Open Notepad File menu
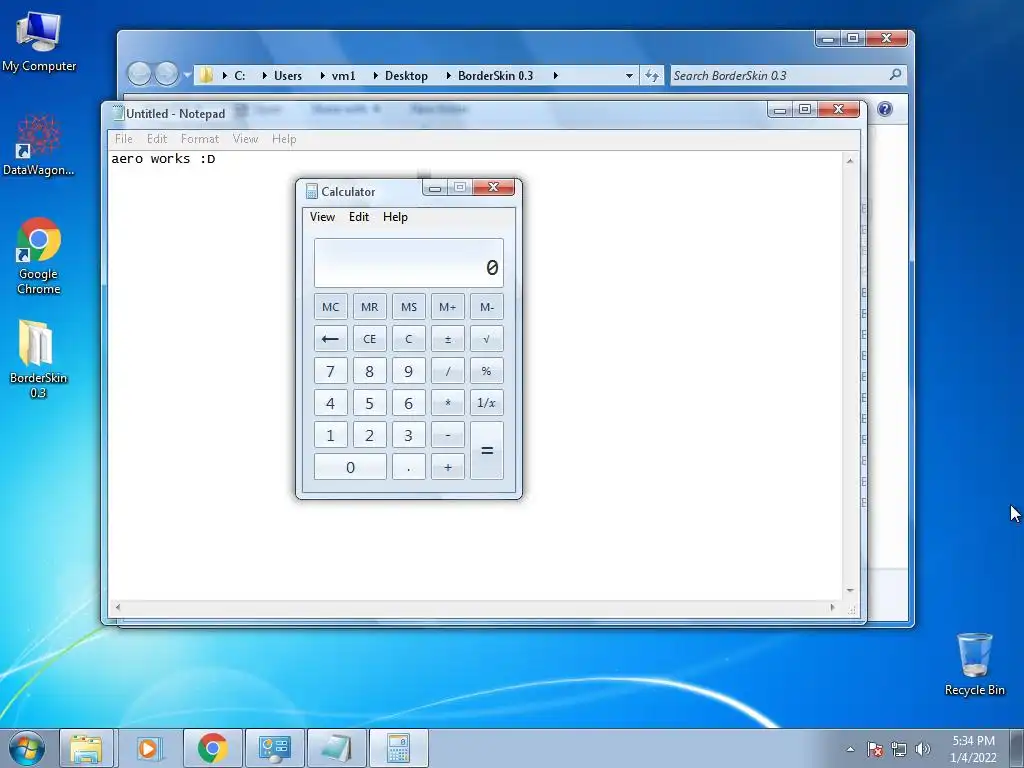Image resolution: width=1024 pixels, height=768 pixels. [x=123, y=138]
